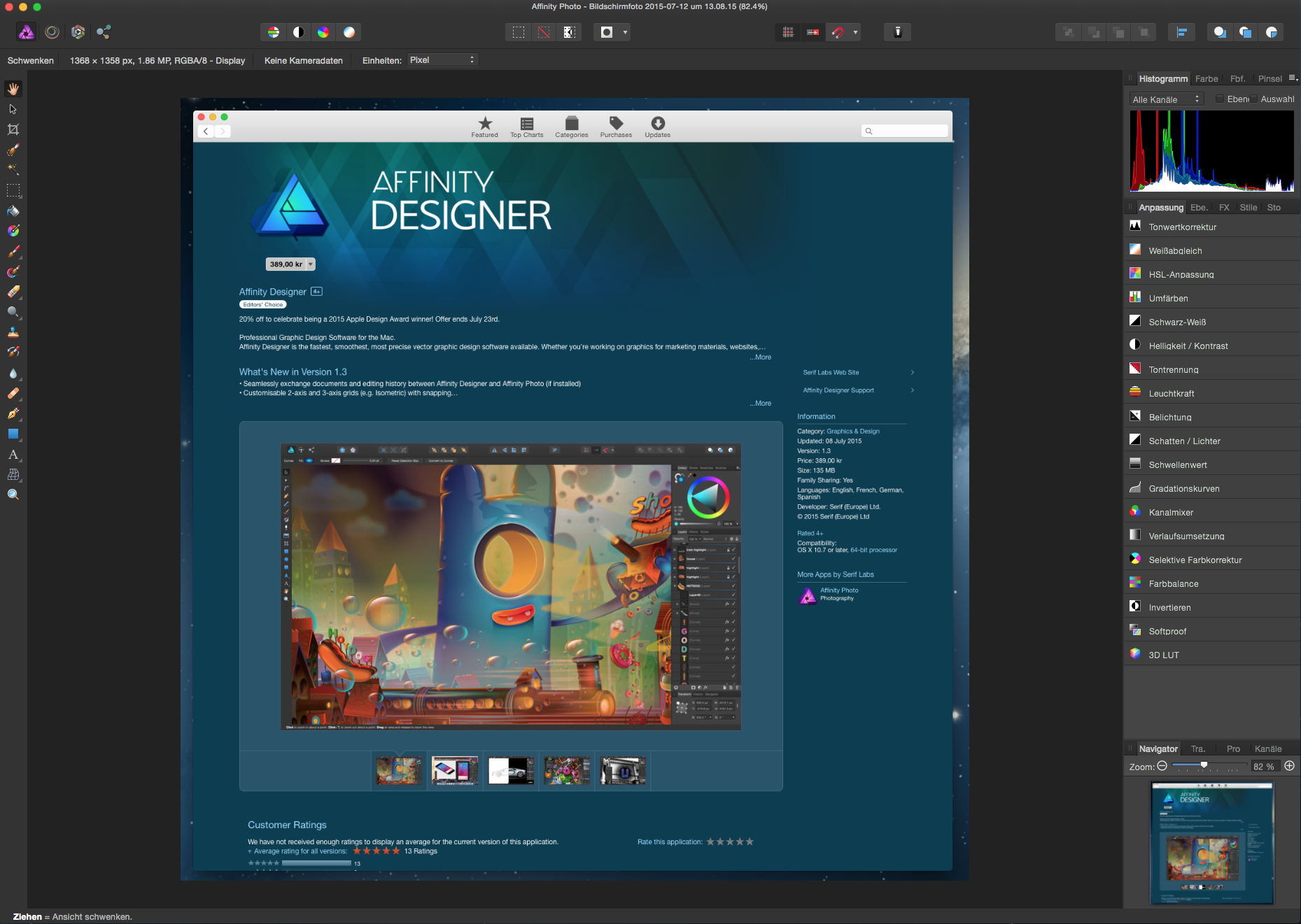Open the Einheiten Pixel dropdown

click(442, 60)
